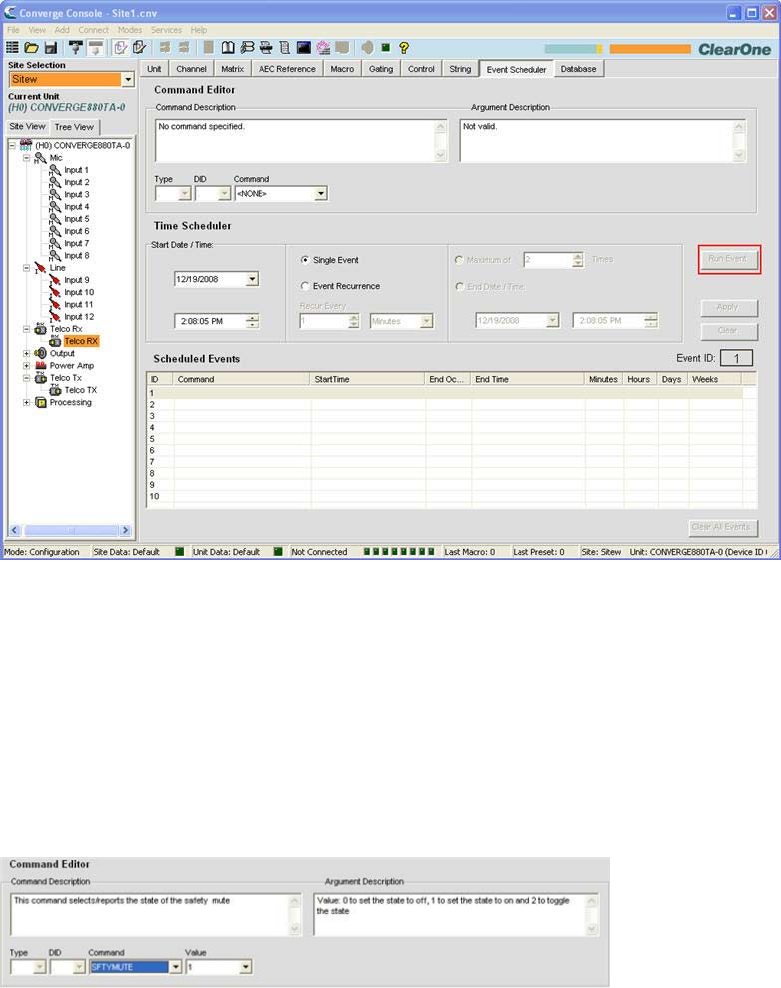Click the Recur Every spinner arrows

(354, 321)
